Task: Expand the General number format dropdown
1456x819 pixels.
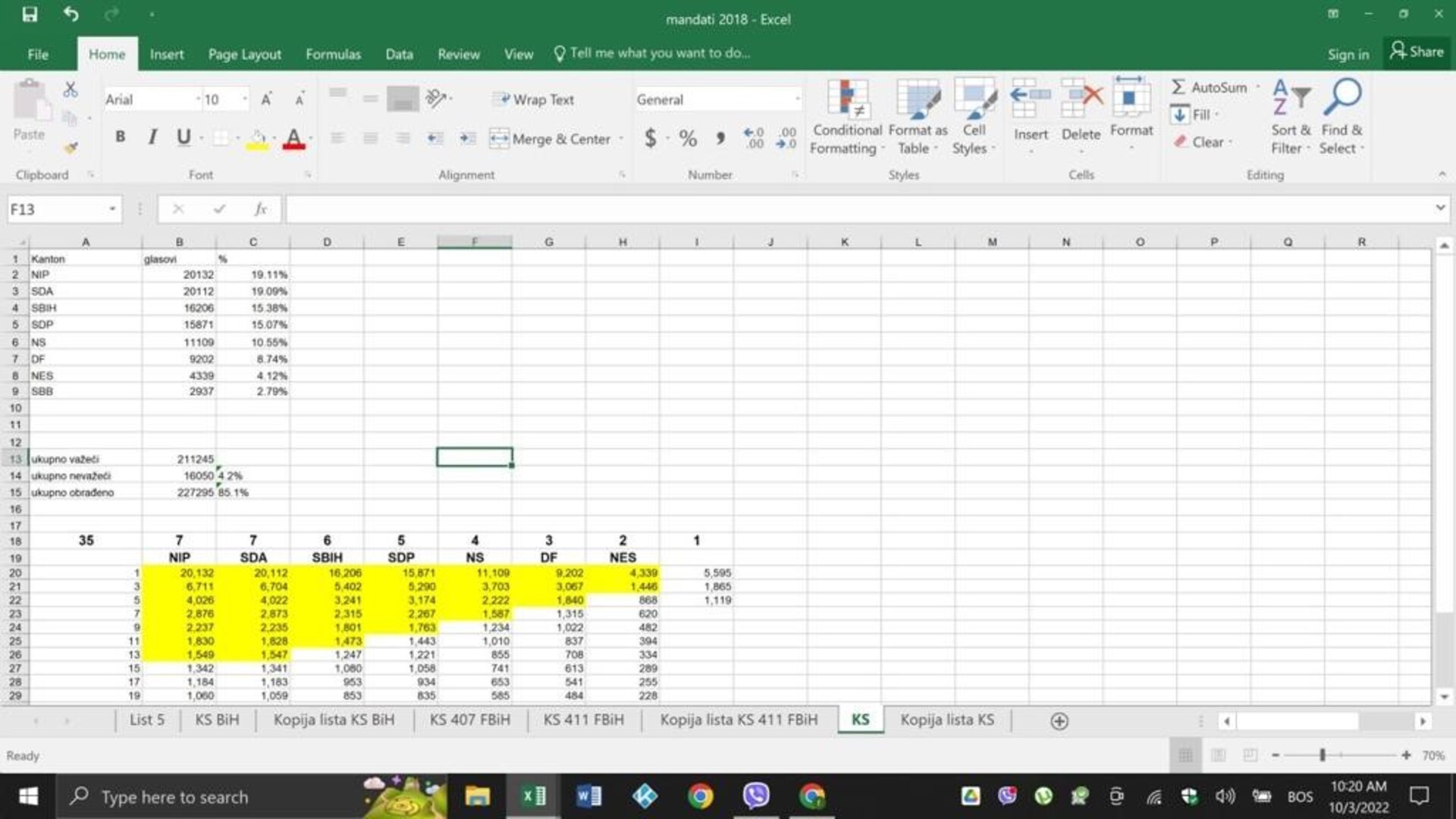Action: pyautogui.click(x=797, y=99)
